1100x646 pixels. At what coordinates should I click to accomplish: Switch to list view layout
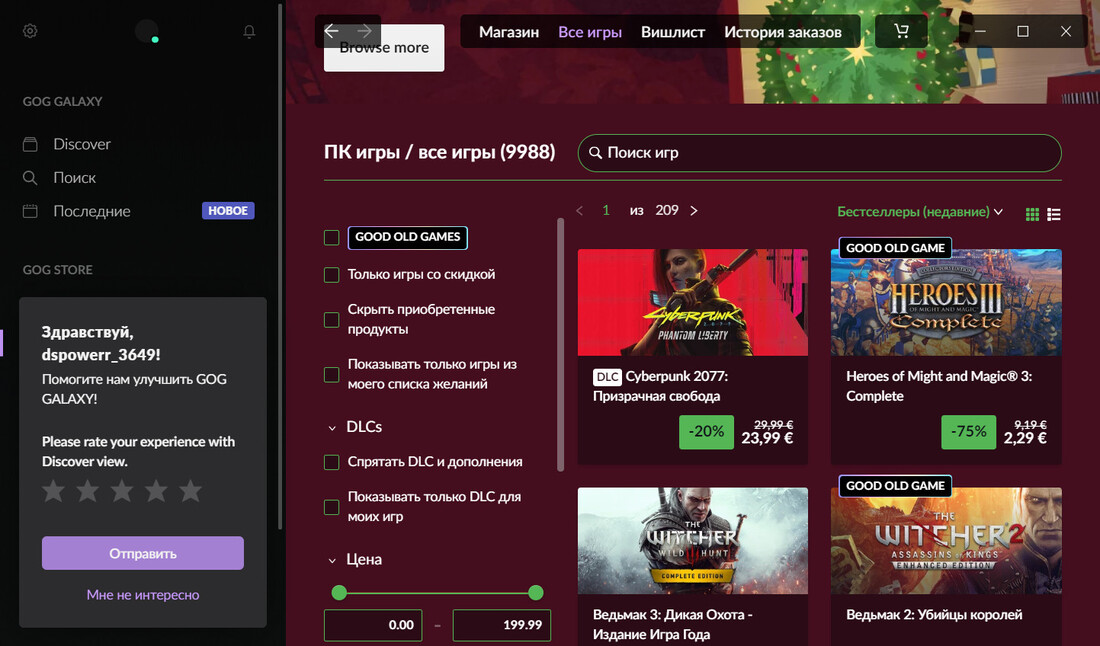(1054, 214)
